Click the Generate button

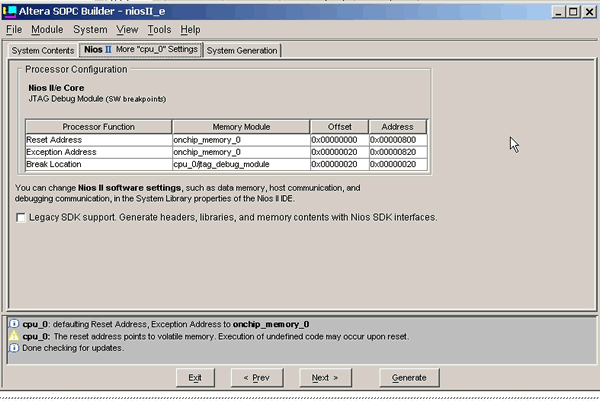point(409,378)
